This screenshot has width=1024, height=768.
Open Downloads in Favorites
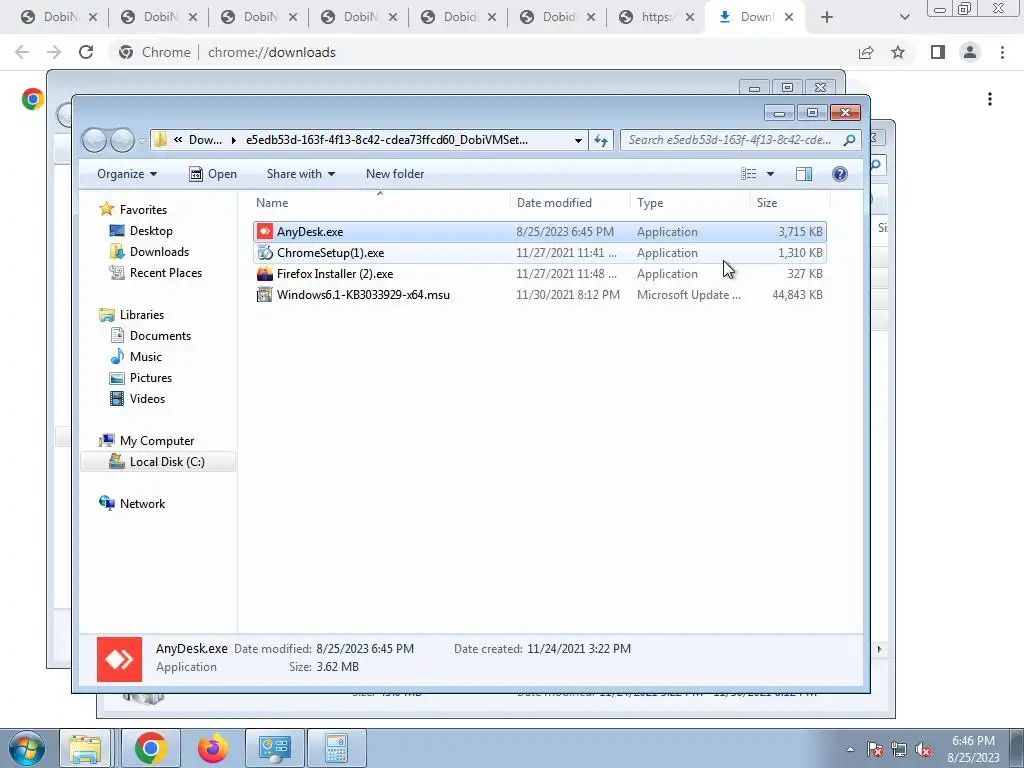click(x=159, y=251)
